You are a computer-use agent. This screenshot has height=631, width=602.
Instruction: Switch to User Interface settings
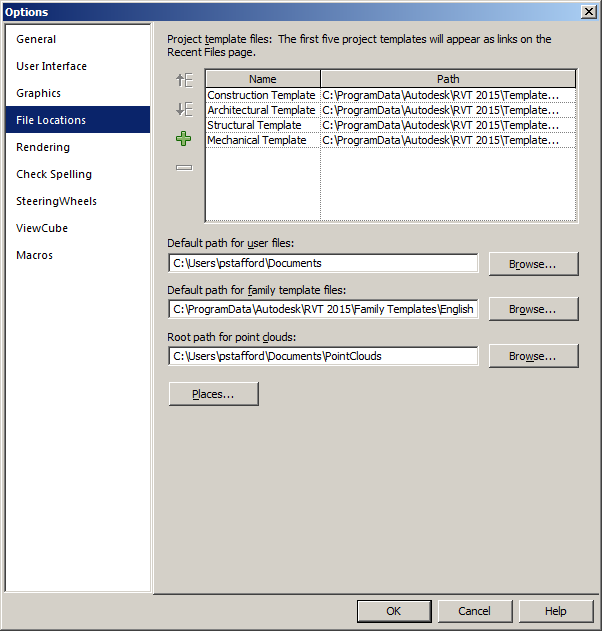coord(51,66)
